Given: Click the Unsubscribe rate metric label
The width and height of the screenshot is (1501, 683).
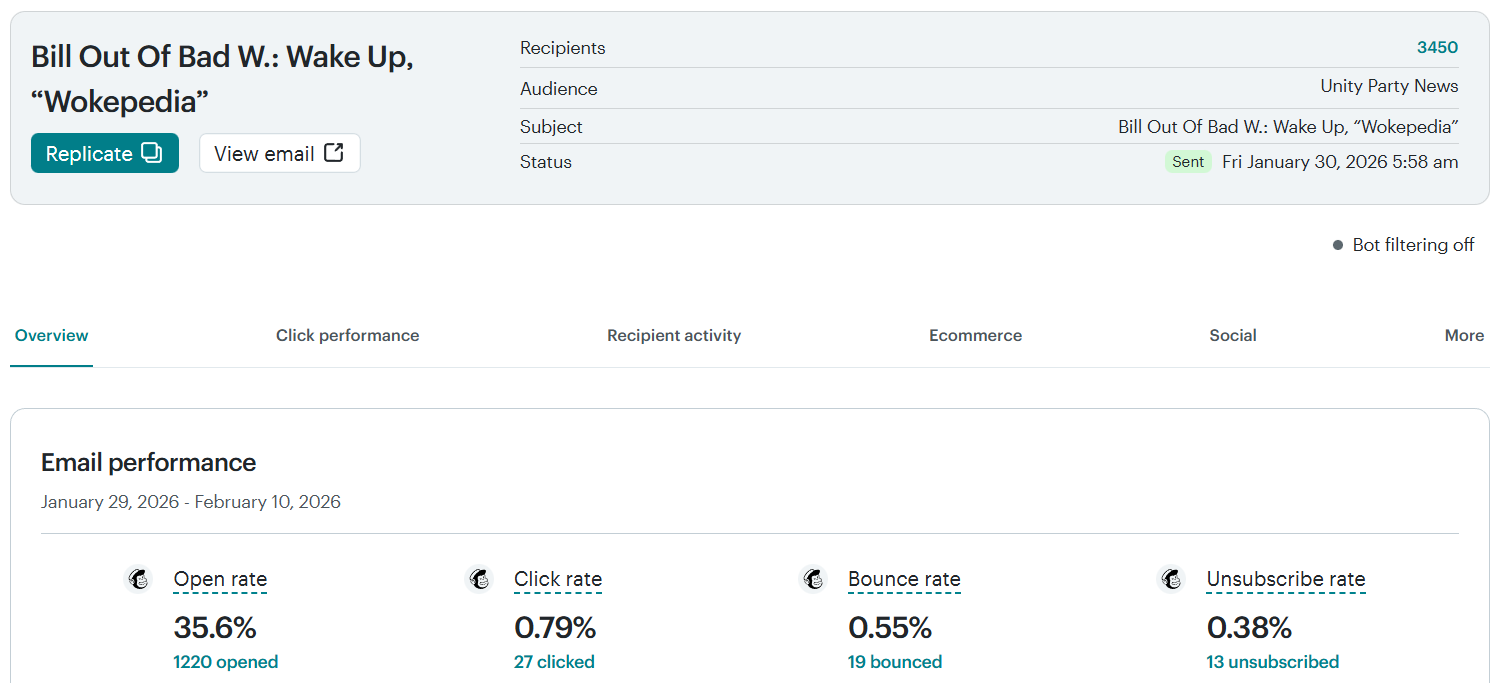Looking at the screenshot, I should click(x=1285, y=579).
